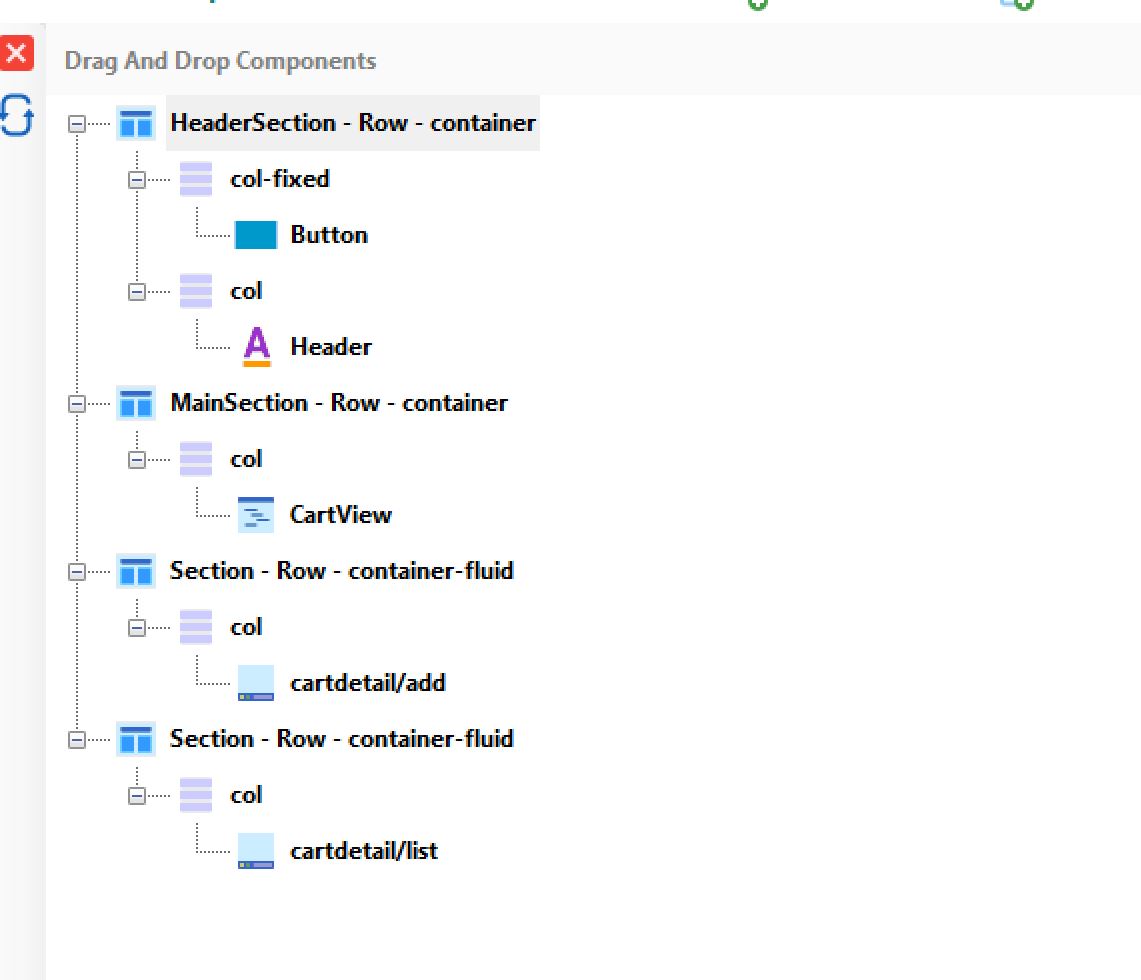
Task: Select the MainSection - Row - container item
Action: (x=338, y=403)
